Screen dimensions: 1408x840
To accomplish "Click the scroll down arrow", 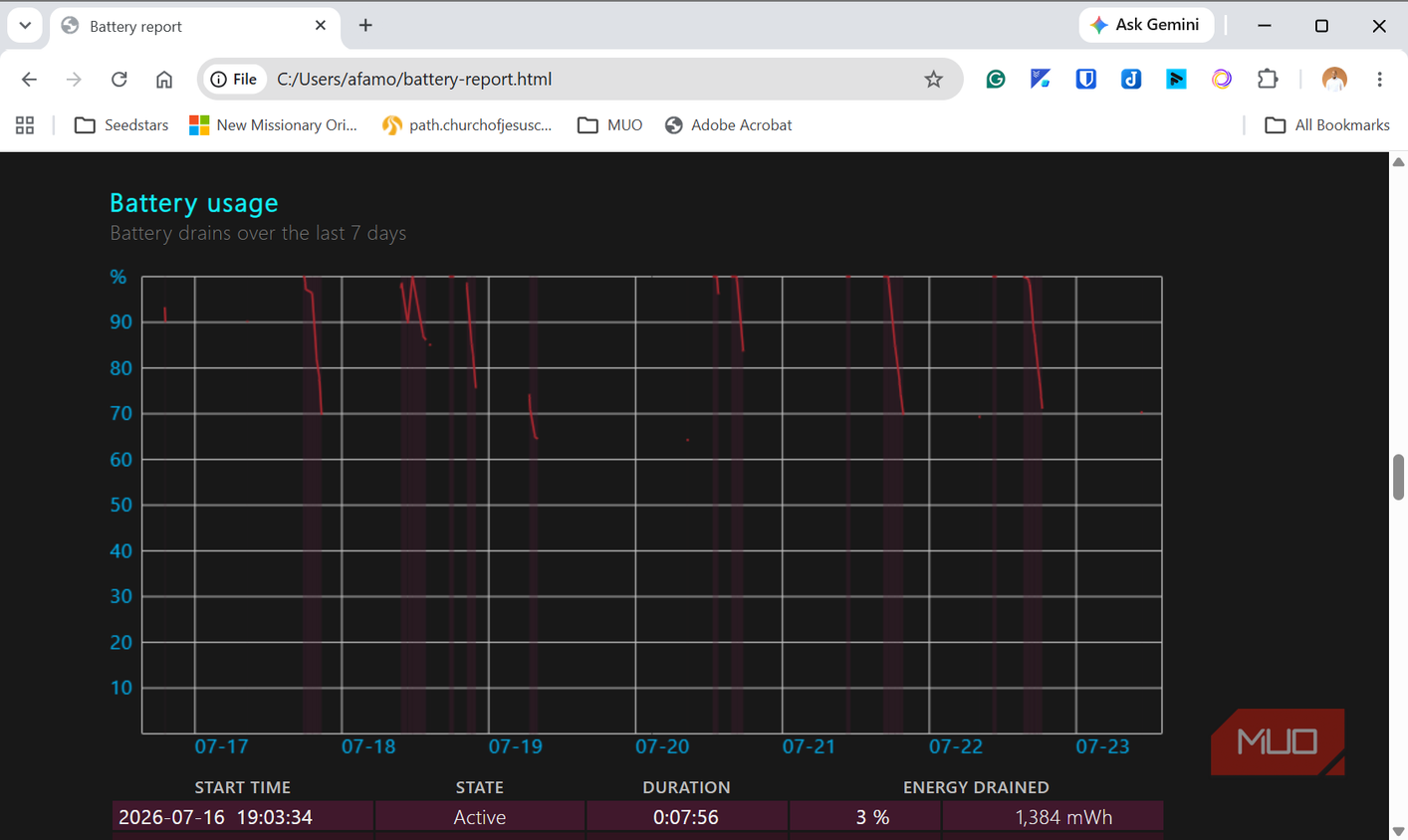I will pos(1398,831).
